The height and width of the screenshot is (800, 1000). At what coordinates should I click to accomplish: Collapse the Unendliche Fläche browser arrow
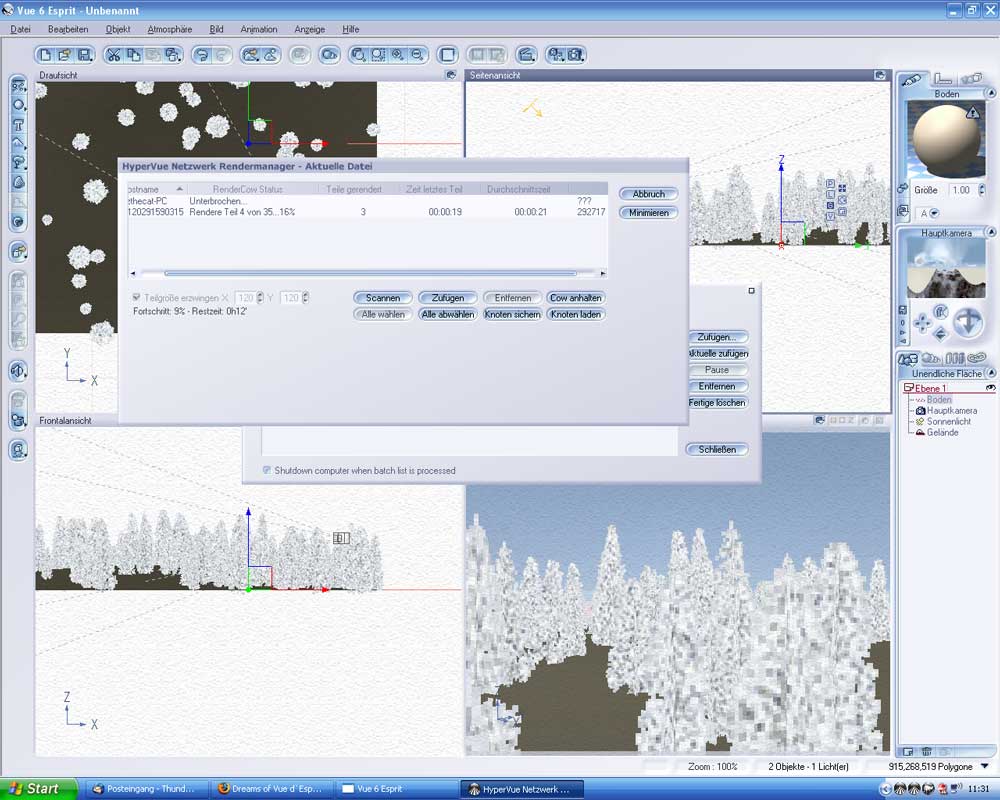990,373
